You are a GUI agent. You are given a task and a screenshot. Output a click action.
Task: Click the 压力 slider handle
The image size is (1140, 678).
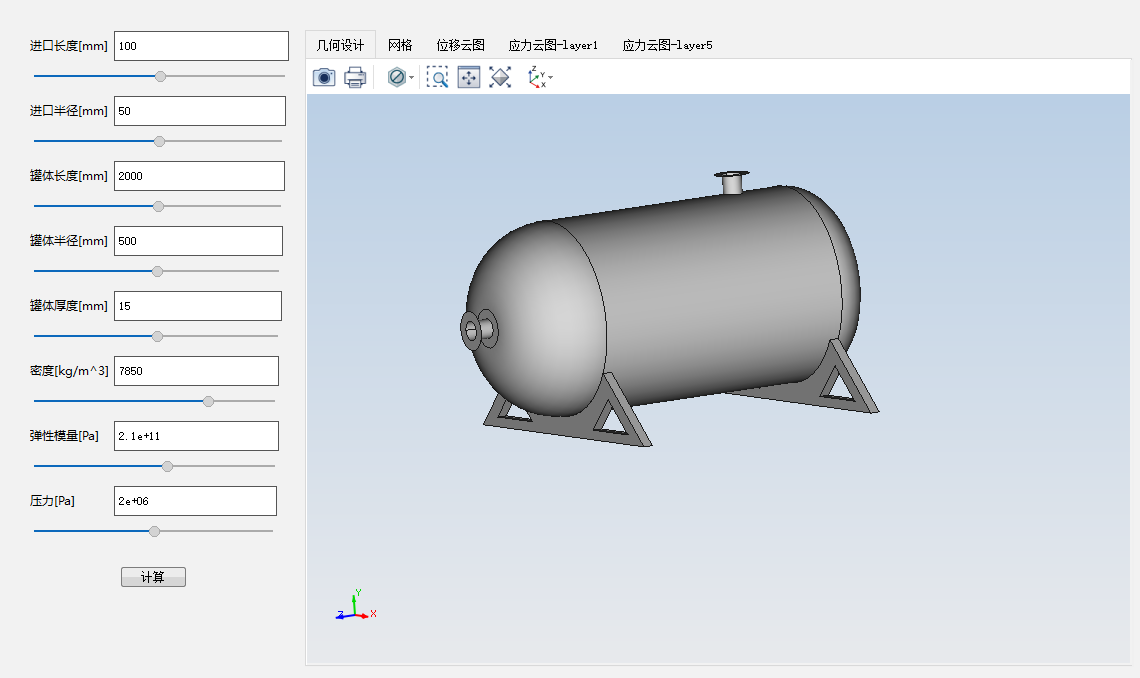point(154,531)
